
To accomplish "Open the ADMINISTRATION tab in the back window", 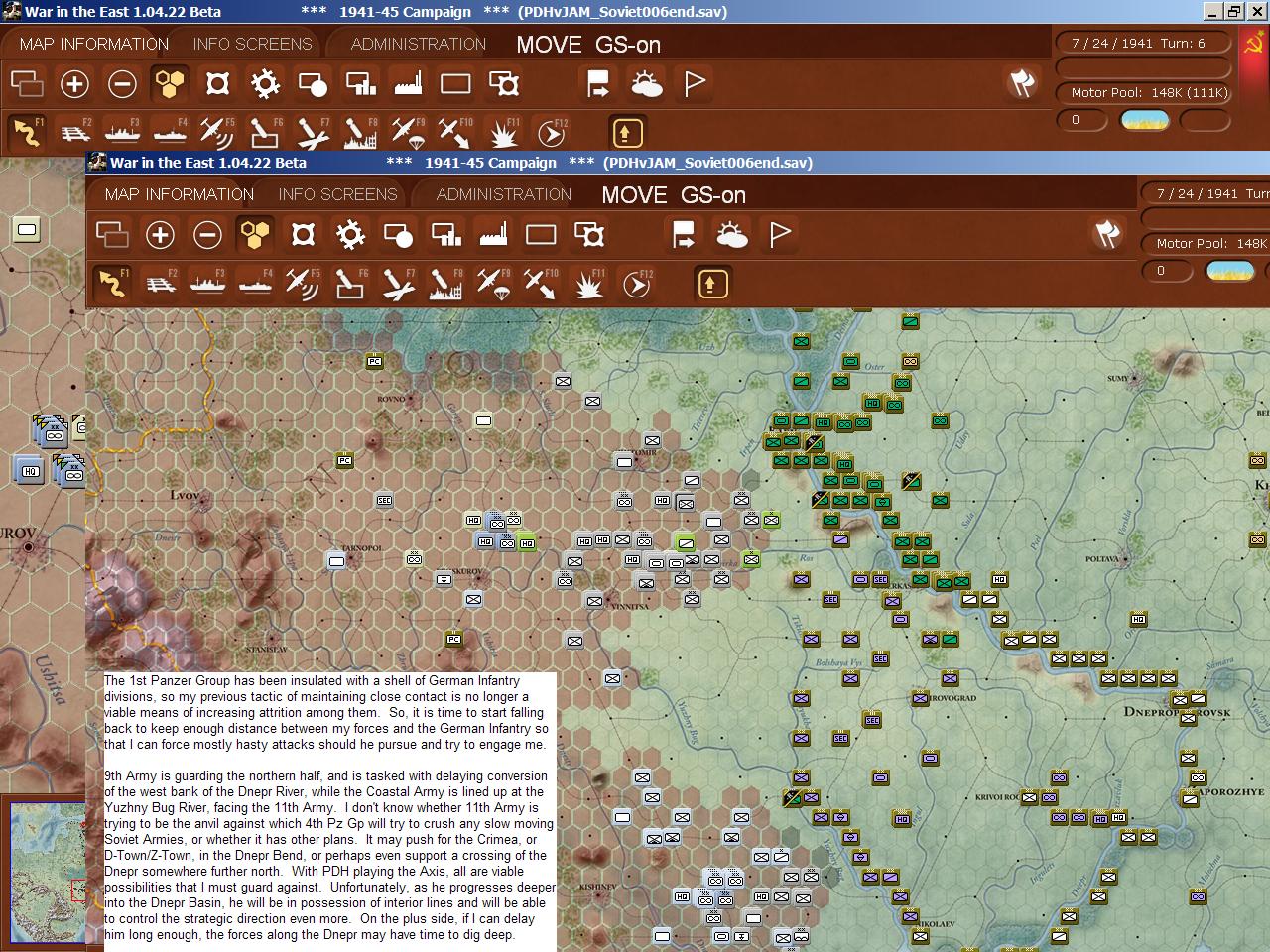I will point(419,44).
